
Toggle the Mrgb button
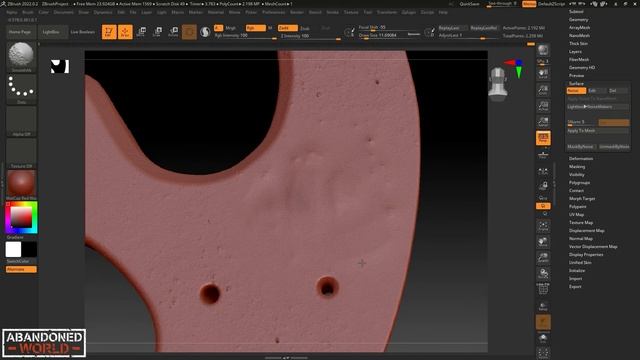click(231, 28)
